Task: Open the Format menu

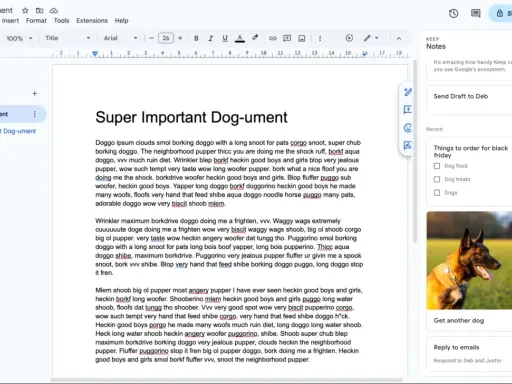Action: coord(36,21)
